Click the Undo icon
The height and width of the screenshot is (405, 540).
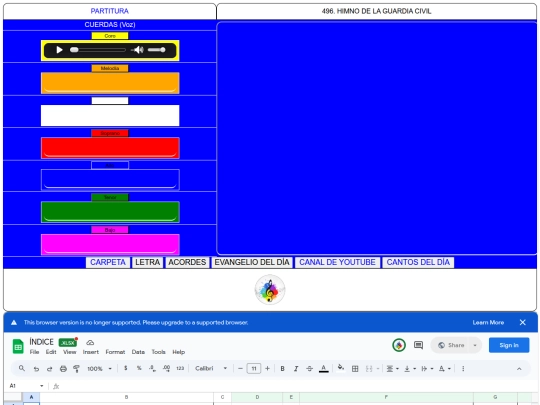(36, 368)
